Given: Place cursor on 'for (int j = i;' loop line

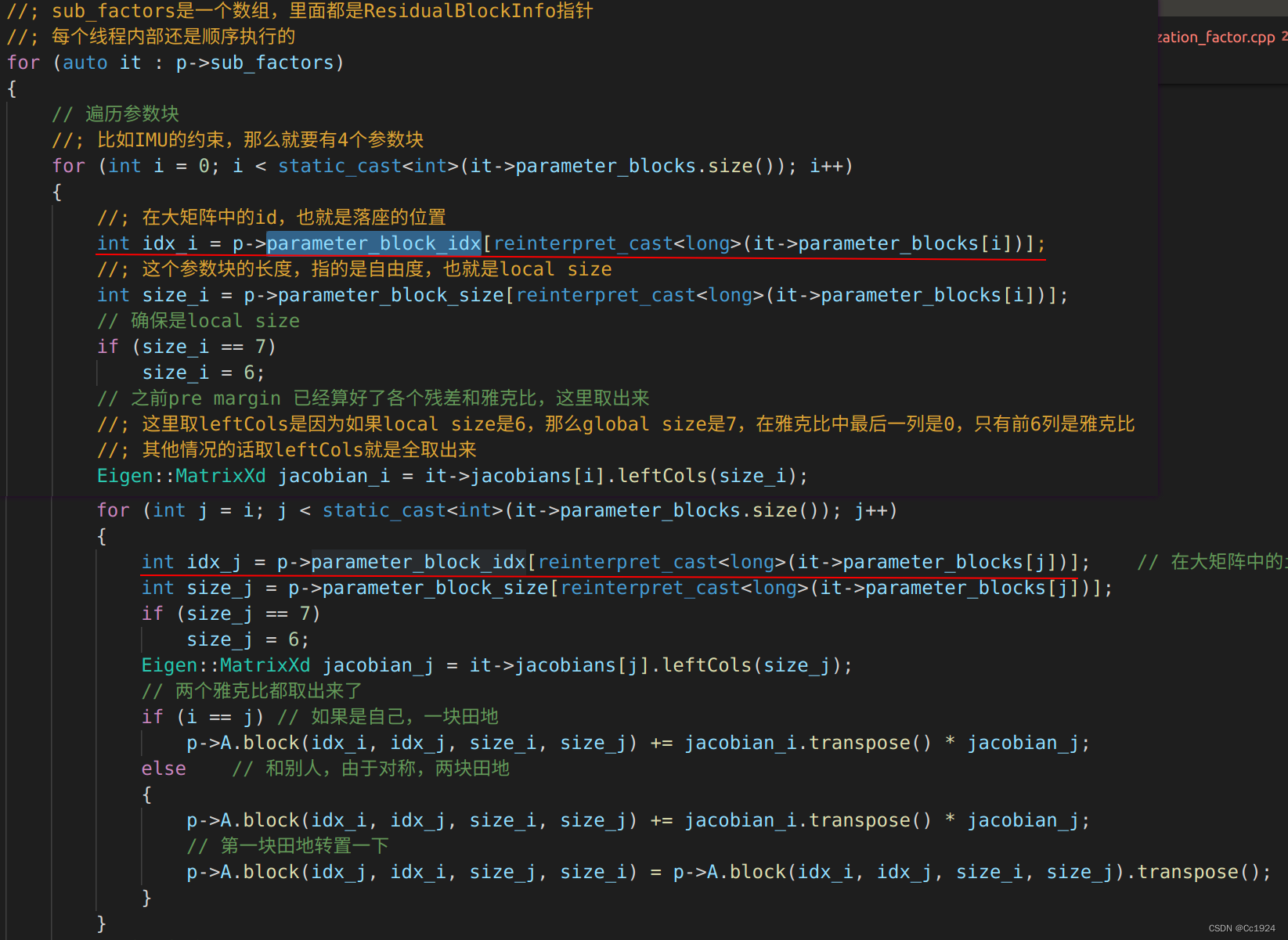Looking at the screenshot, I should tap(497, 510).
